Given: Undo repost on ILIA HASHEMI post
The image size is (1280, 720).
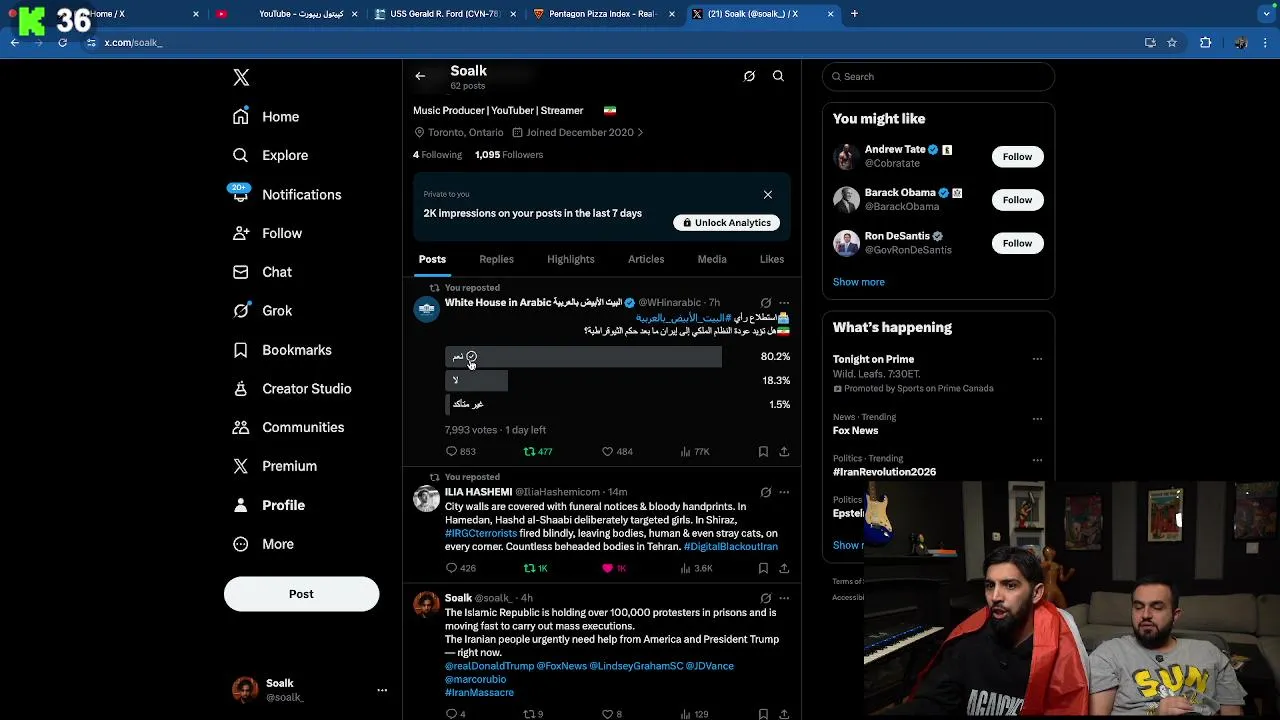Looking at the screenshot, I should point(536,568).
